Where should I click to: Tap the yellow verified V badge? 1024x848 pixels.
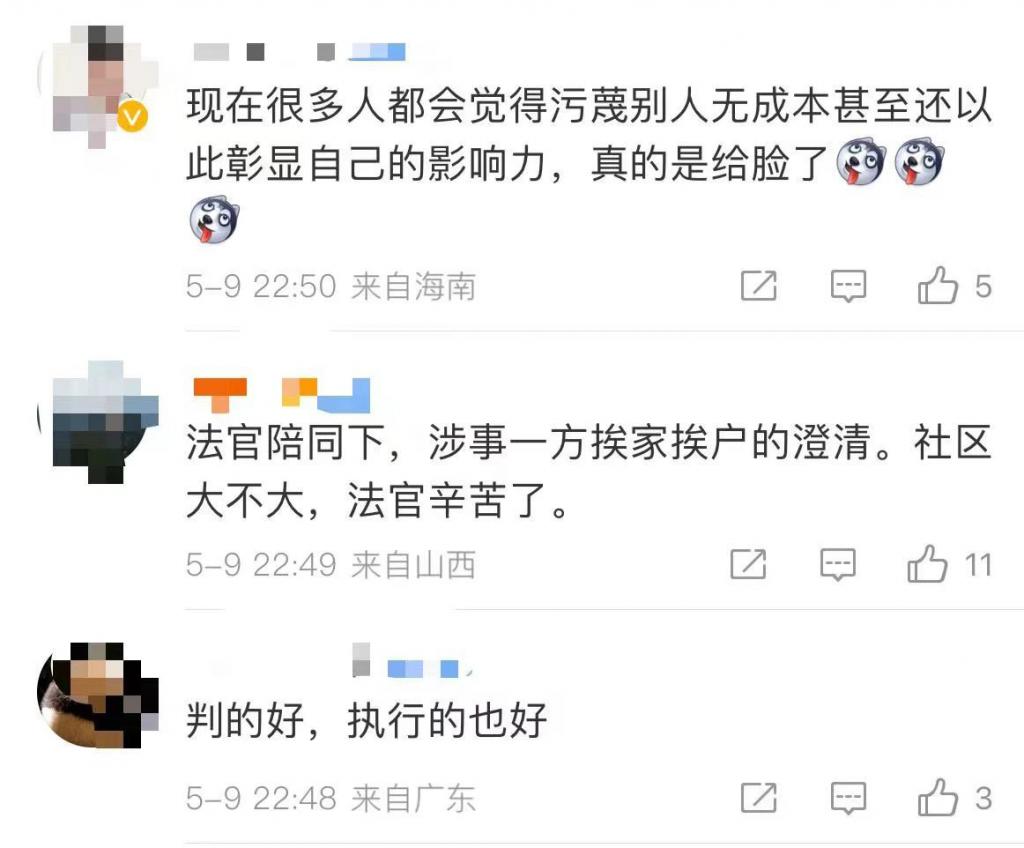click(133, 117)
